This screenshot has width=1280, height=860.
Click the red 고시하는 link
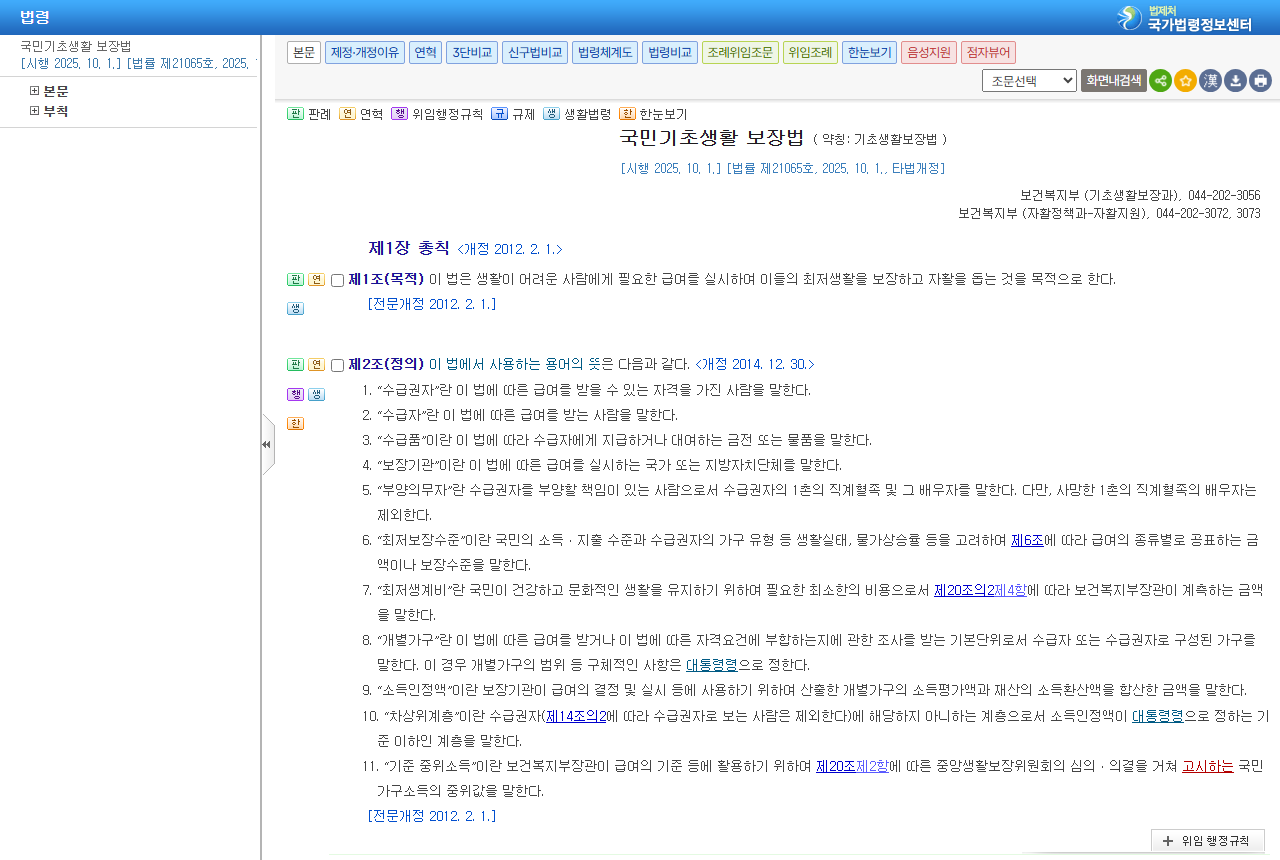click(x=1207, y=766)
